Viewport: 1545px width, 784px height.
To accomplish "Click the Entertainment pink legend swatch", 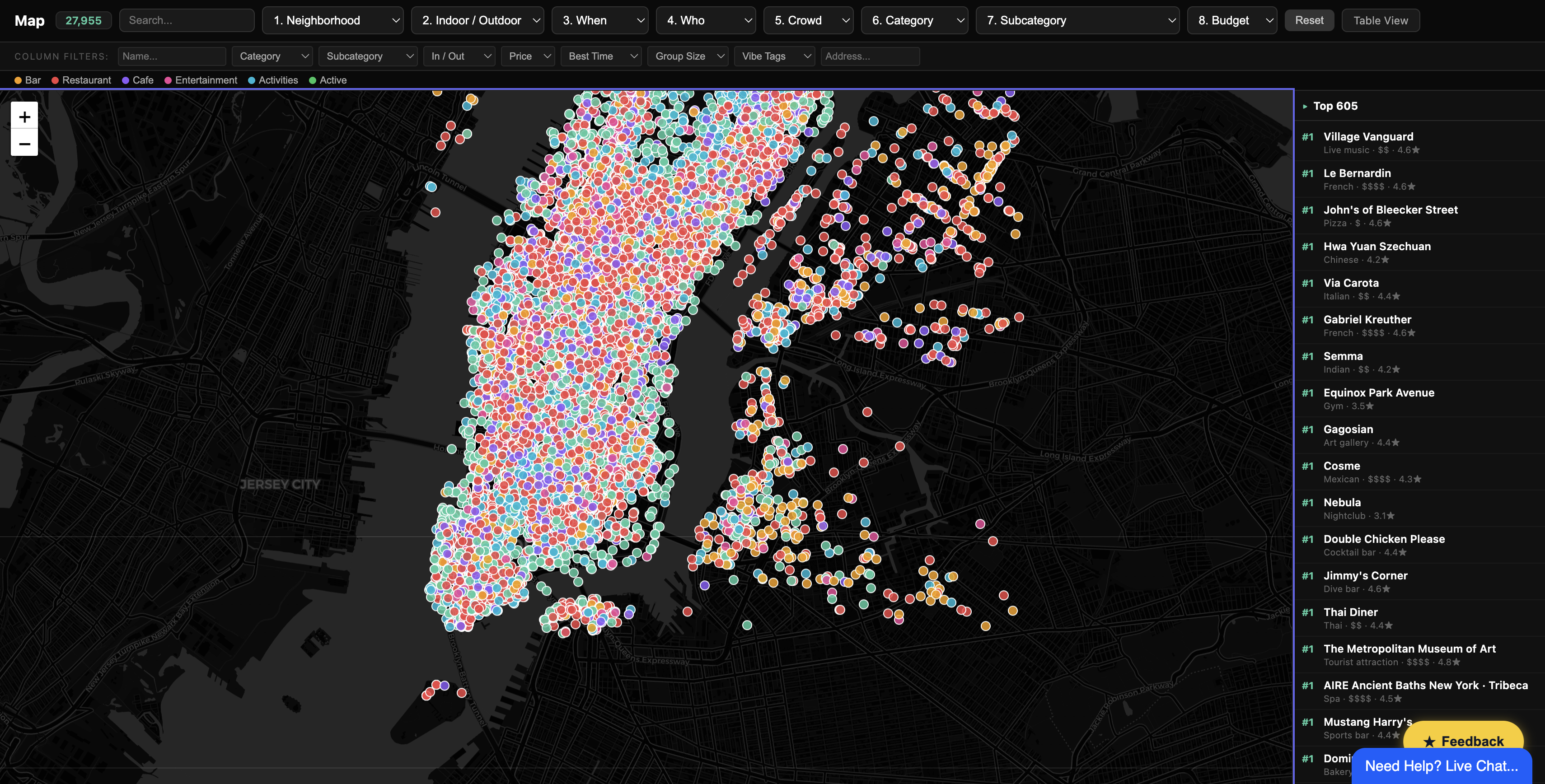I will [169, 80].
